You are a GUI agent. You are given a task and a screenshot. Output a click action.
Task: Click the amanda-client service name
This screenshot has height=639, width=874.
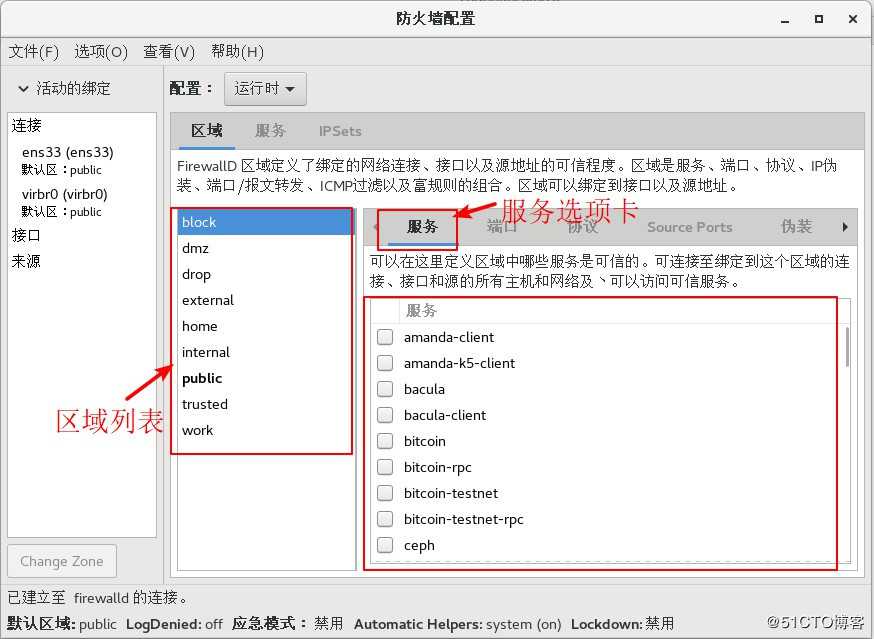pos(449,337)
